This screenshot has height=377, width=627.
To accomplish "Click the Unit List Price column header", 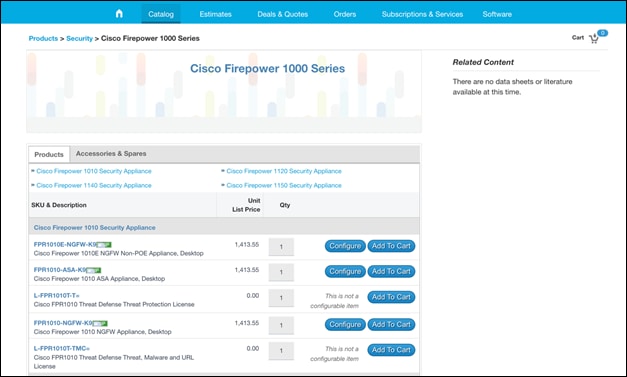I will tap(246, 205).
